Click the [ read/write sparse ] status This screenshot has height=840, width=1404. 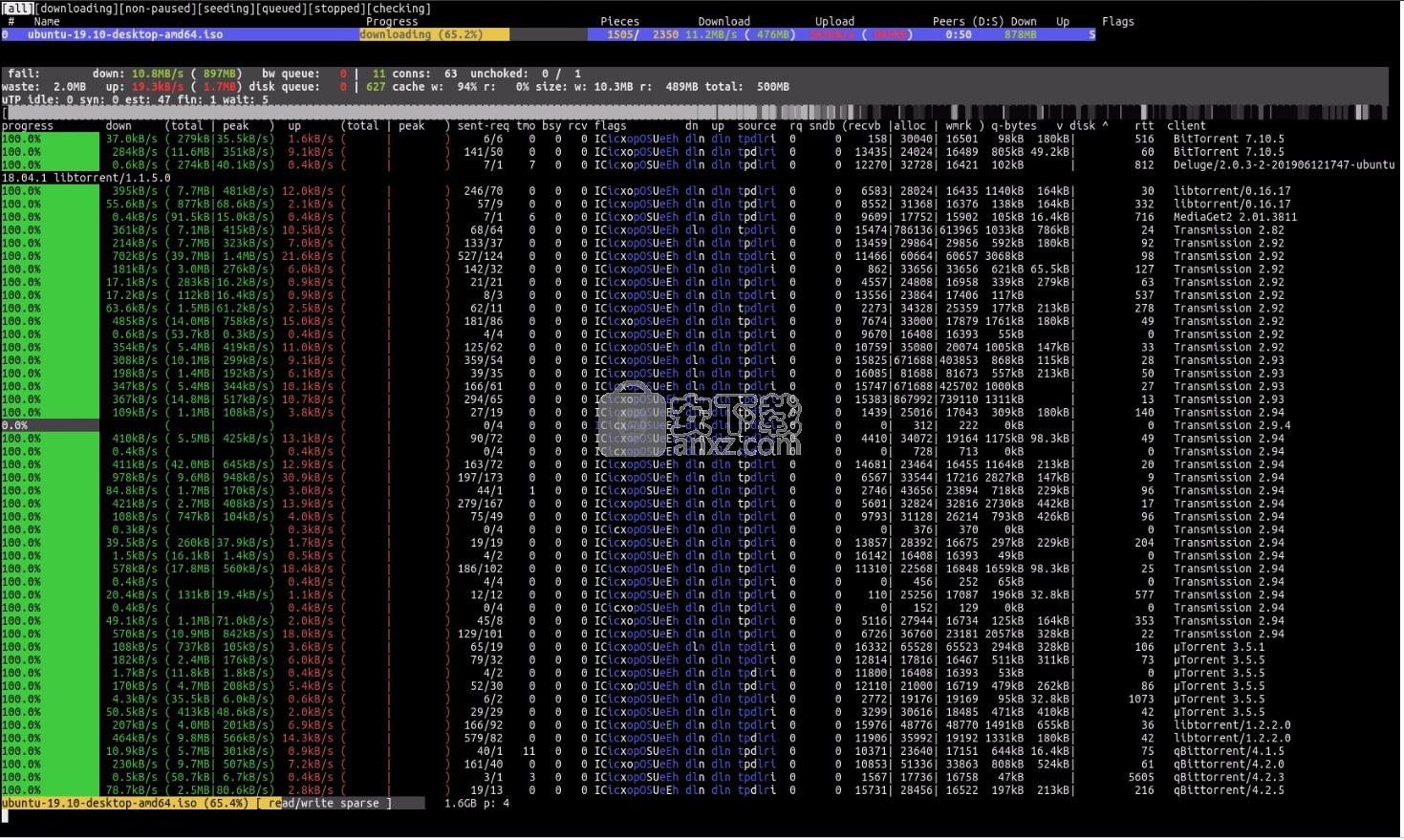(x=324, y=804)
